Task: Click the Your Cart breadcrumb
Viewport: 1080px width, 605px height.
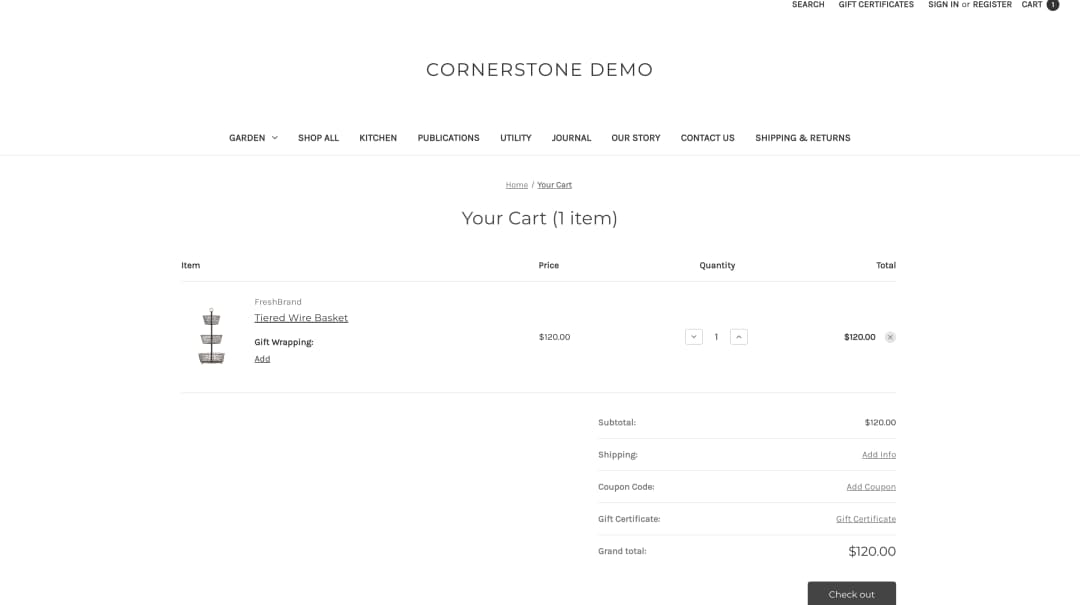Action: [x=554, y=185]
